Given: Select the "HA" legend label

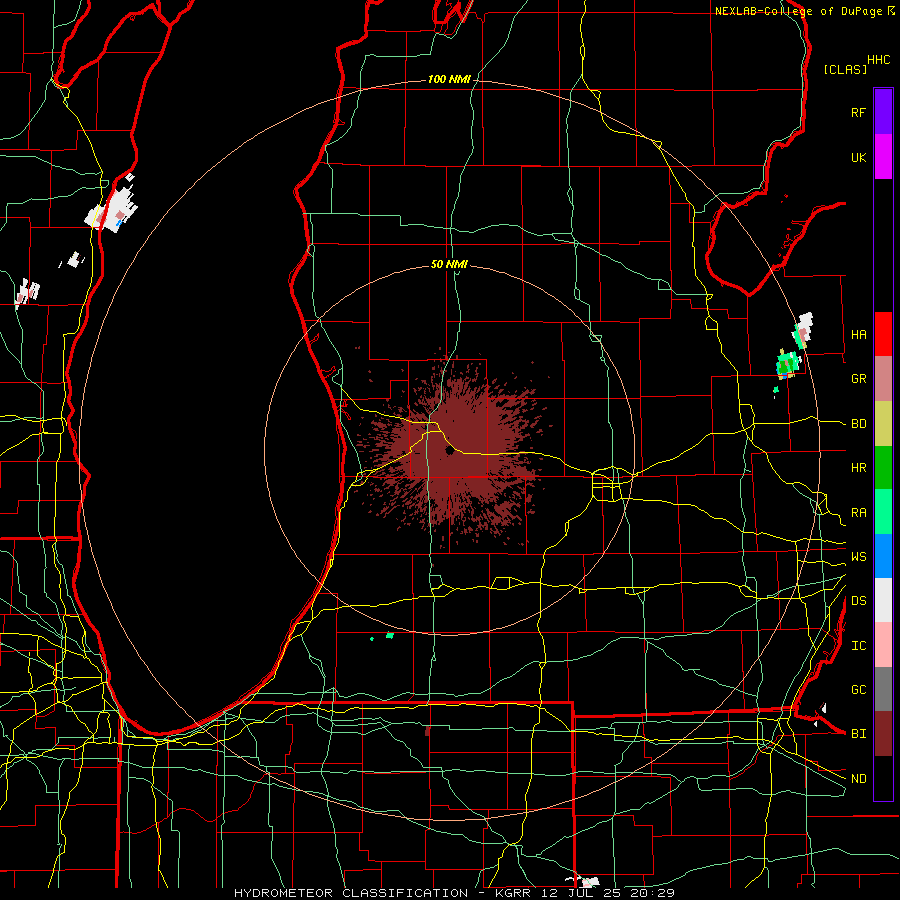Looking at the screenshot, I should click(x=858, y=335).
